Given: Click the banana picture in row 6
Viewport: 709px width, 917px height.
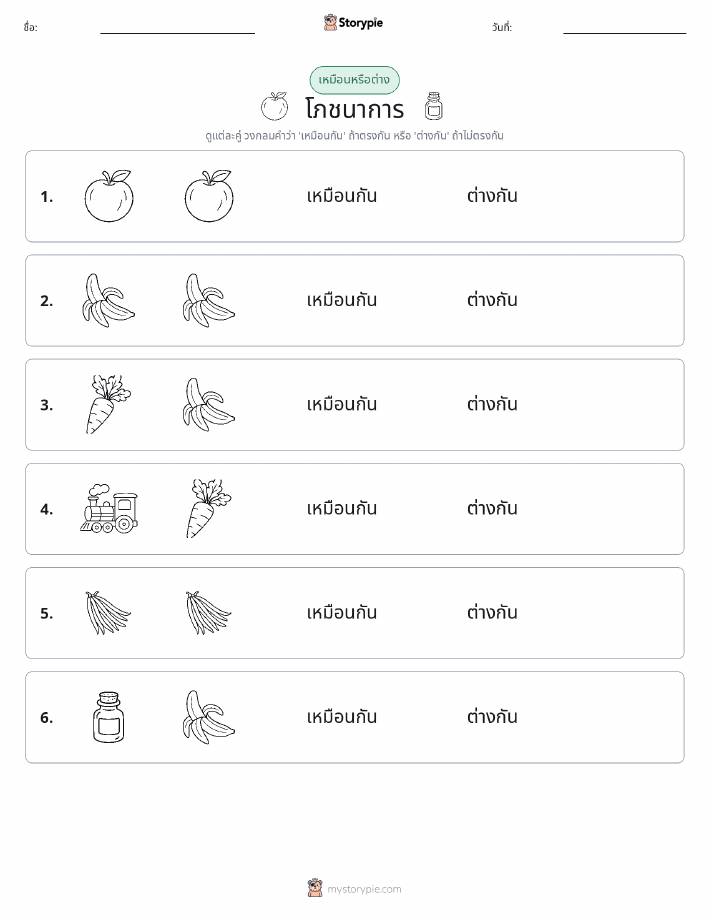Looking at the screenshot, I should [x=209, y=717].
